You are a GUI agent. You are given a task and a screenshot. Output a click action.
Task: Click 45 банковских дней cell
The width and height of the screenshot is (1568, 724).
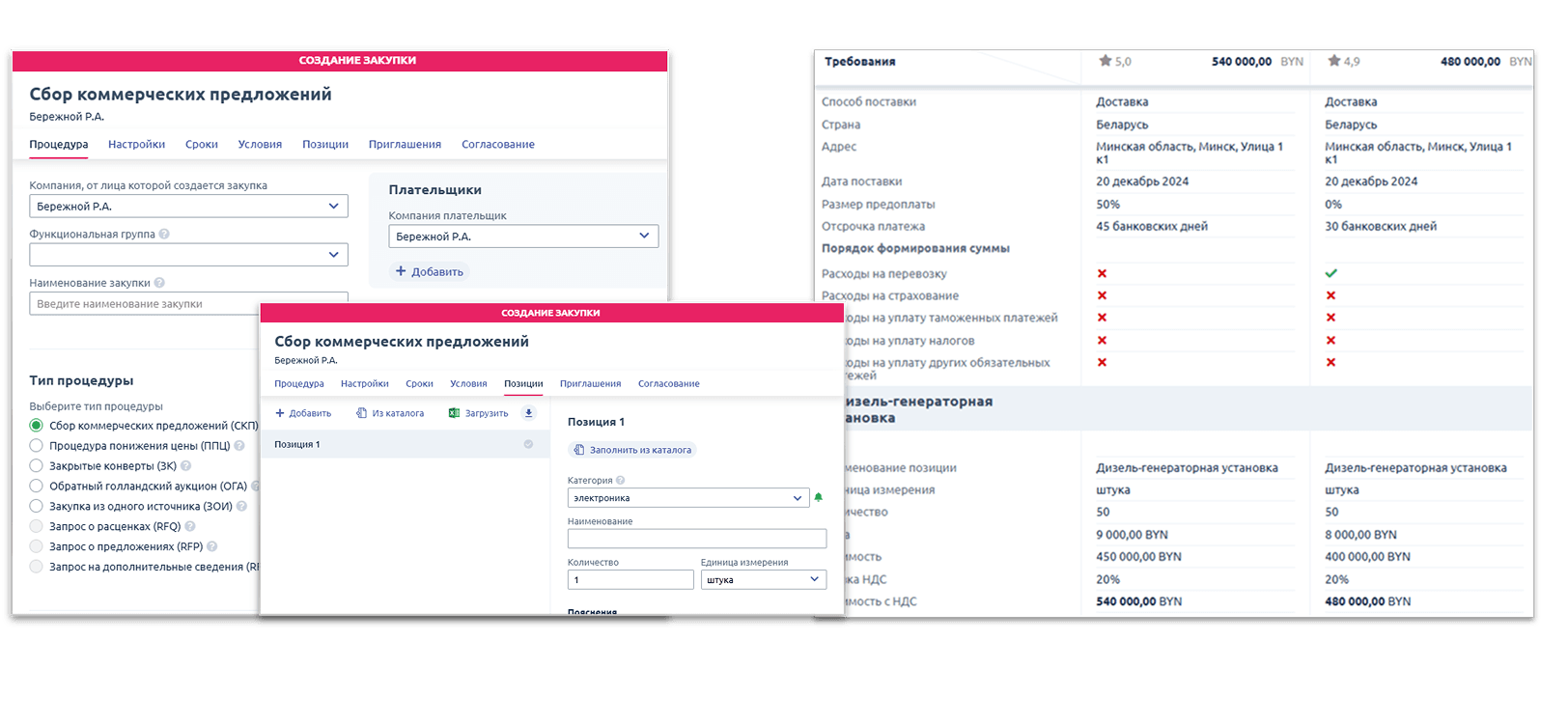tap(1152, 227)
